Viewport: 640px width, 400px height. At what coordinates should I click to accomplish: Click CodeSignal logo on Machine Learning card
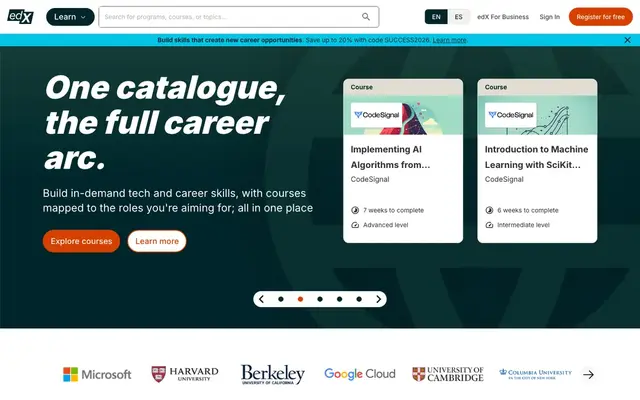point(511,115)
